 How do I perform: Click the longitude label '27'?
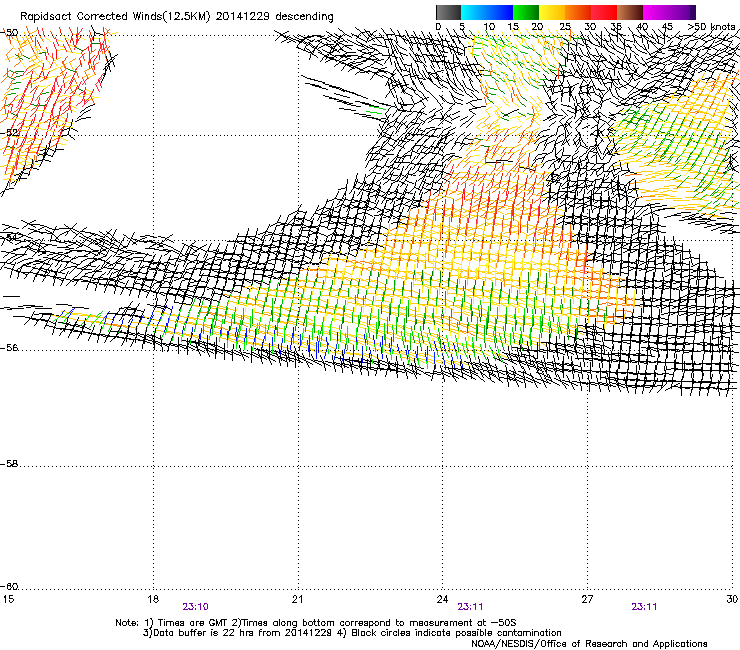587,599
